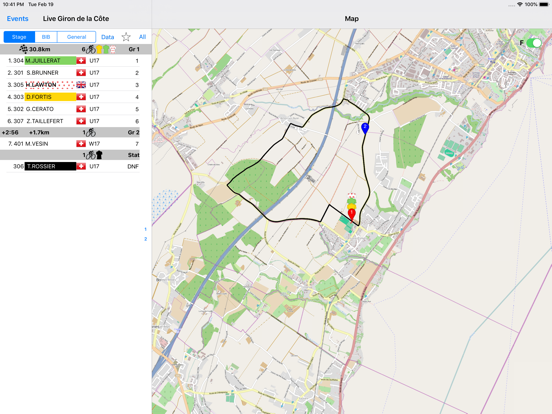This screenshot has height=414, width=552.
Task: Jump to section index 1
Action: (x=145, y=229)
